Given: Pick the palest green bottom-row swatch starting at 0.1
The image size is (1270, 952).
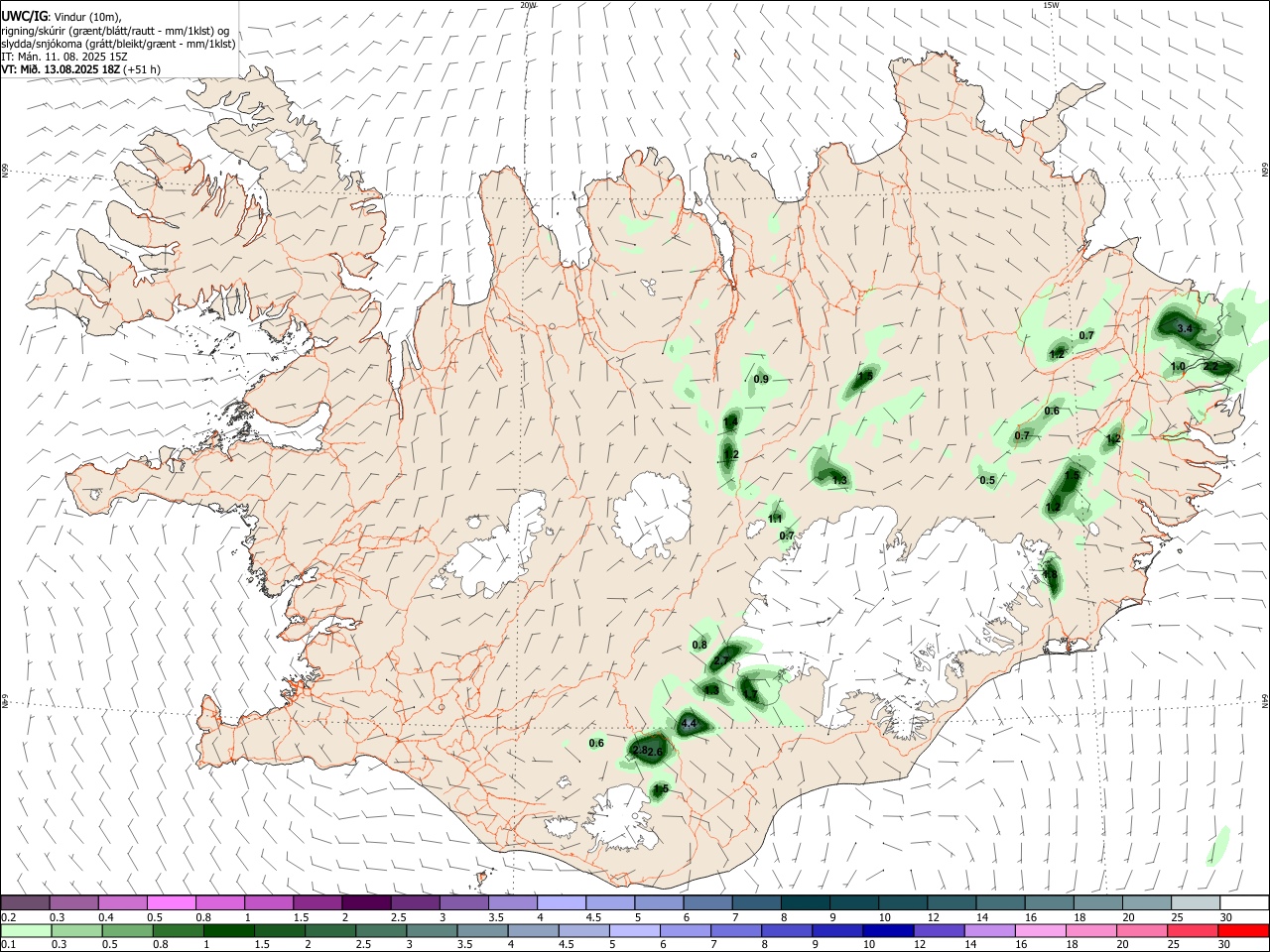Looking at the screenshot, I should point(25,930).
